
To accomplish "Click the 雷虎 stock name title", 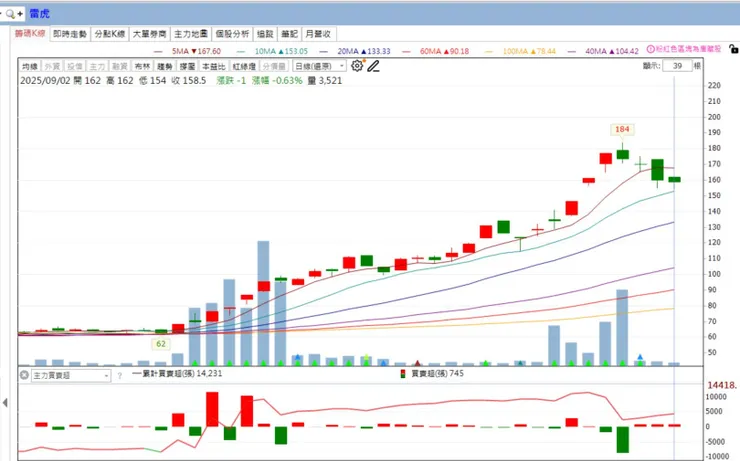I will [x=39, y=14].
